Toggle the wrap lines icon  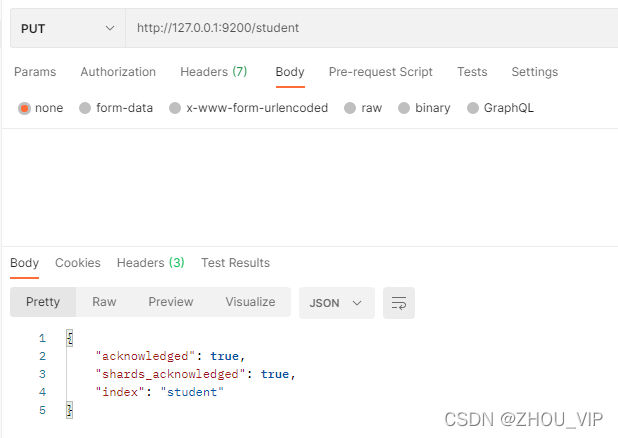pyautogui.click(x=399, y=303)
